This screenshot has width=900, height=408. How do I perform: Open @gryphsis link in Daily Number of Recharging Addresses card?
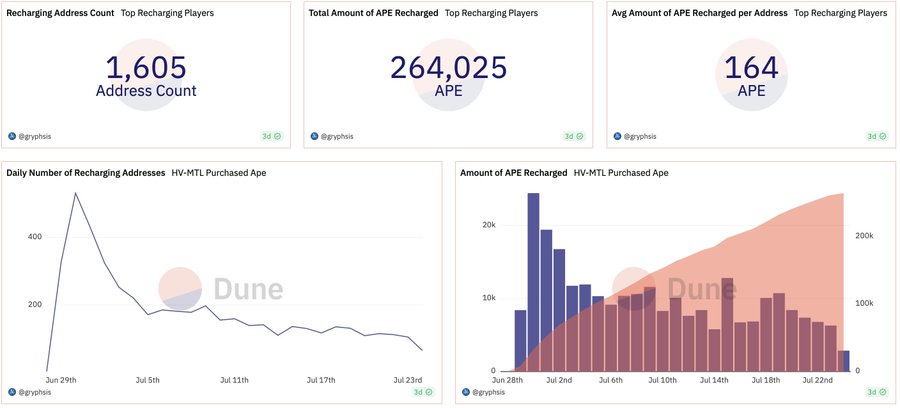[35, 393]
